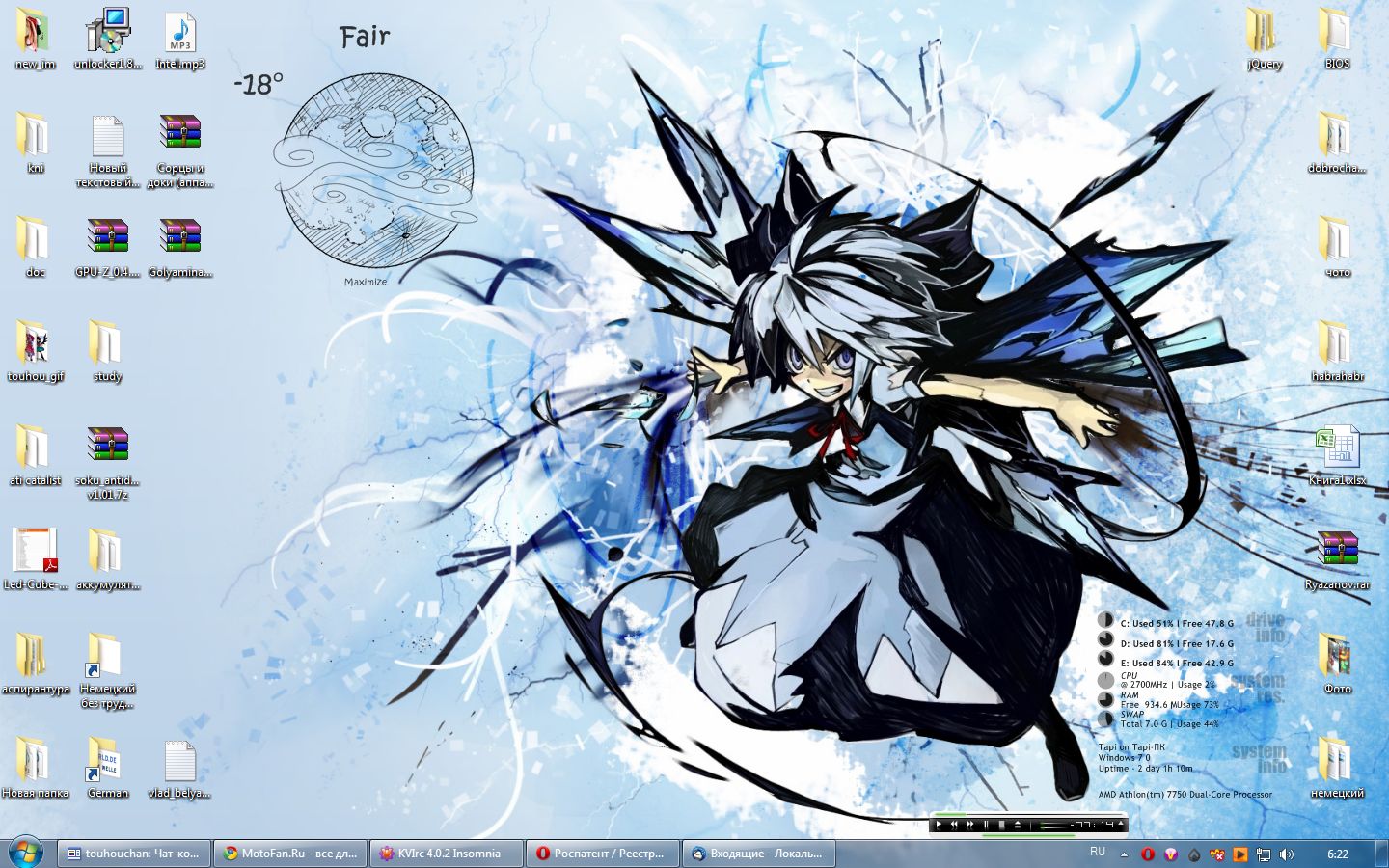
Task: Open the ati catalist folder
Action: (35, 455)
